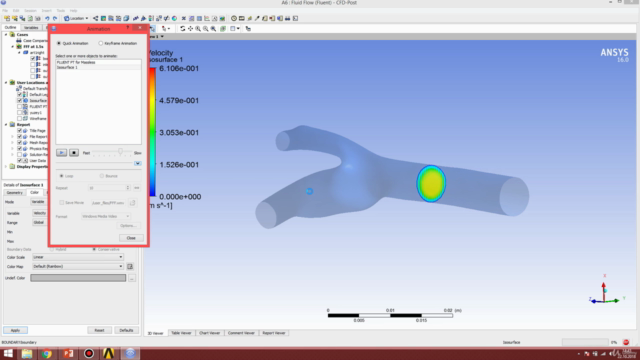640x360 pixels.
Task: Select Quick Animation radio button
Action: 59,43
